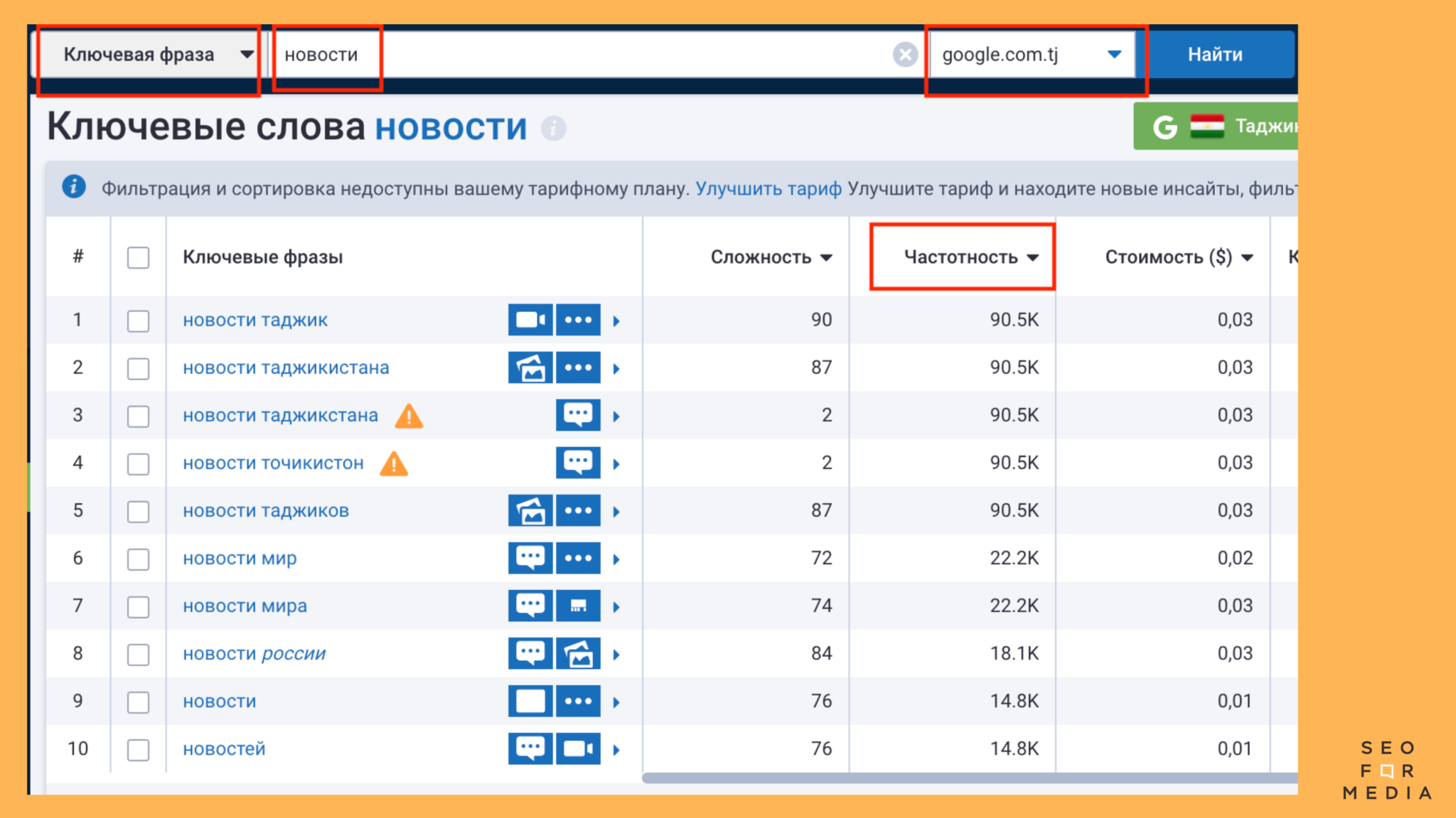Image resolution: width=1456 pixels, height=818 pixels.
Task: Expand the arrow for 'новости россии' row
Action: pos(616,655)
